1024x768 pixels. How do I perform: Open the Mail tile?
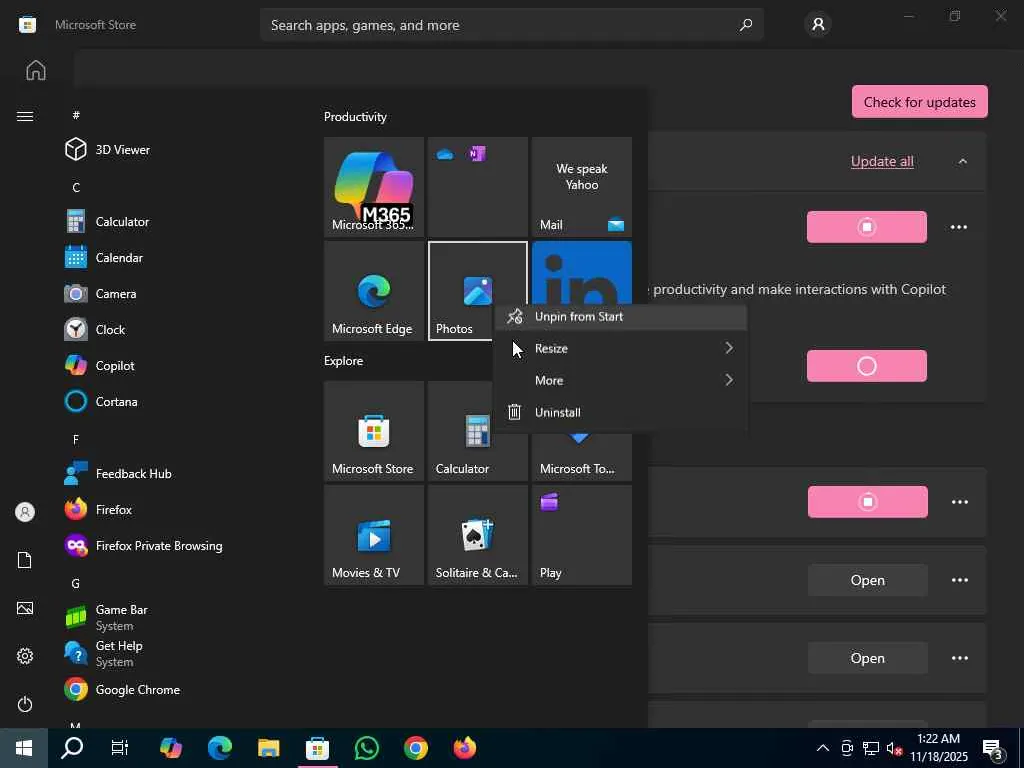581,187
